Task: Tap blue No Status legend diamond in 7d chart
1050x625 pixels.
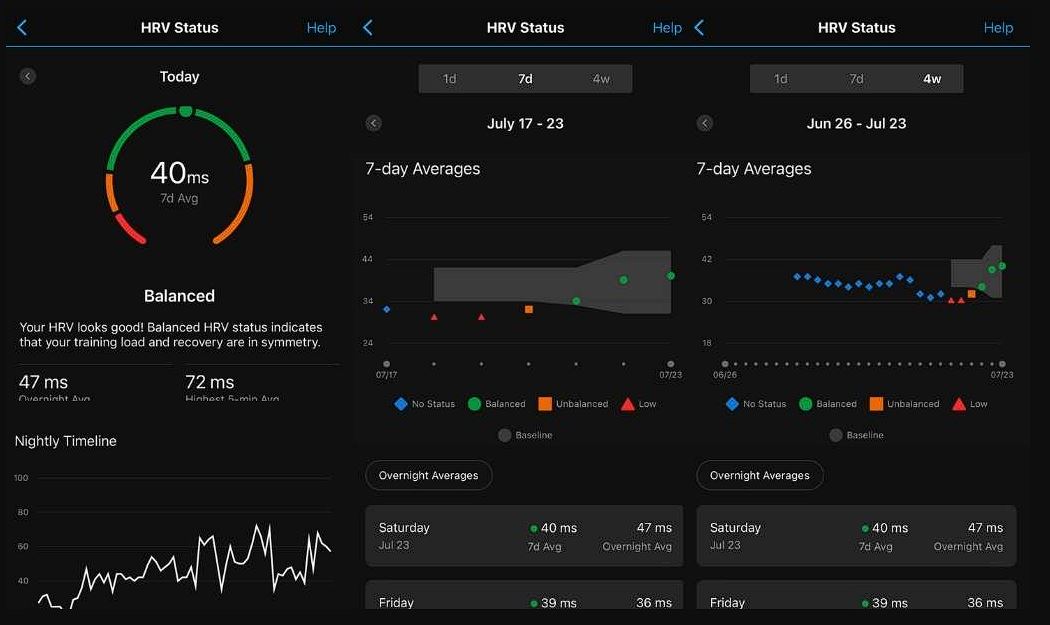Action: coord(400,404)
